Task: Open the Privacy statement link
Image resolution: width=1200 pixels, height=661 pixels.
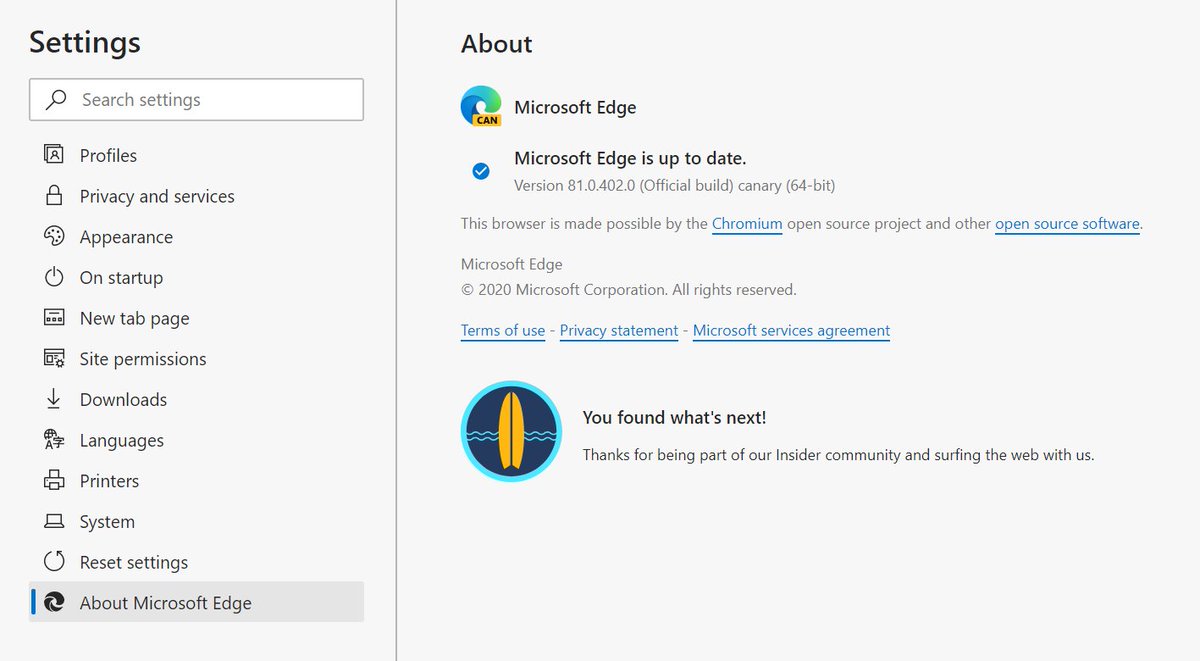Action: 619,331
